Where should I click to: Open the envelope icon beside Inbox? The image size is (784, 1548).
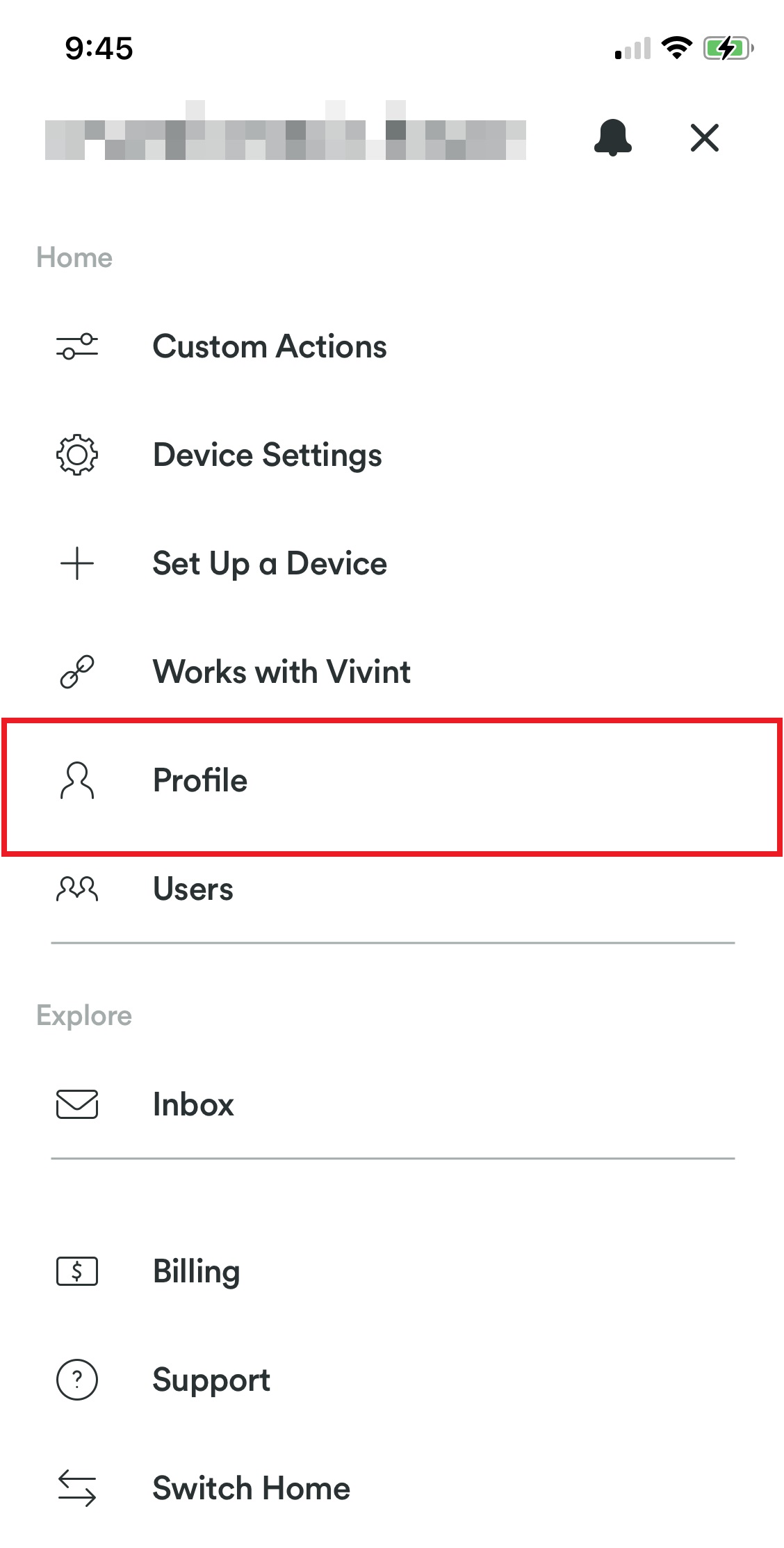(x=76, y=1104)
